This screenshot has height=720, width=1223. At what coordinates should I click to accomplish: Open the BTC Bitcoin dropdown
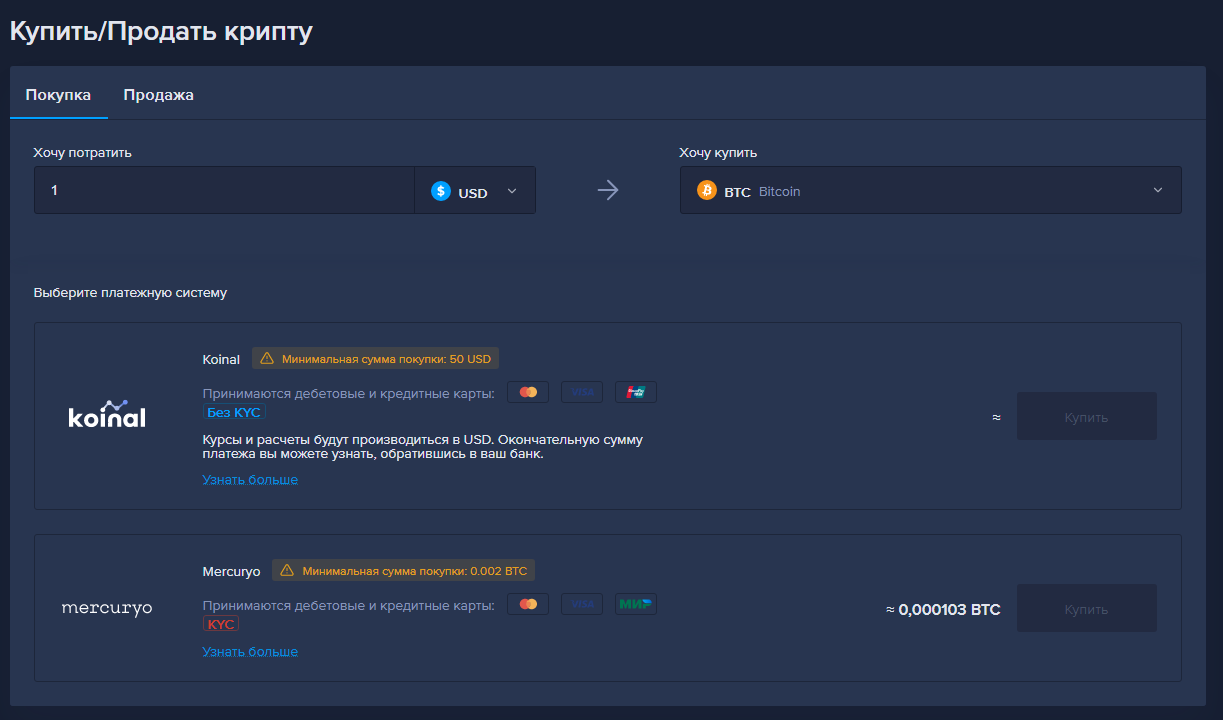(931, 190)
